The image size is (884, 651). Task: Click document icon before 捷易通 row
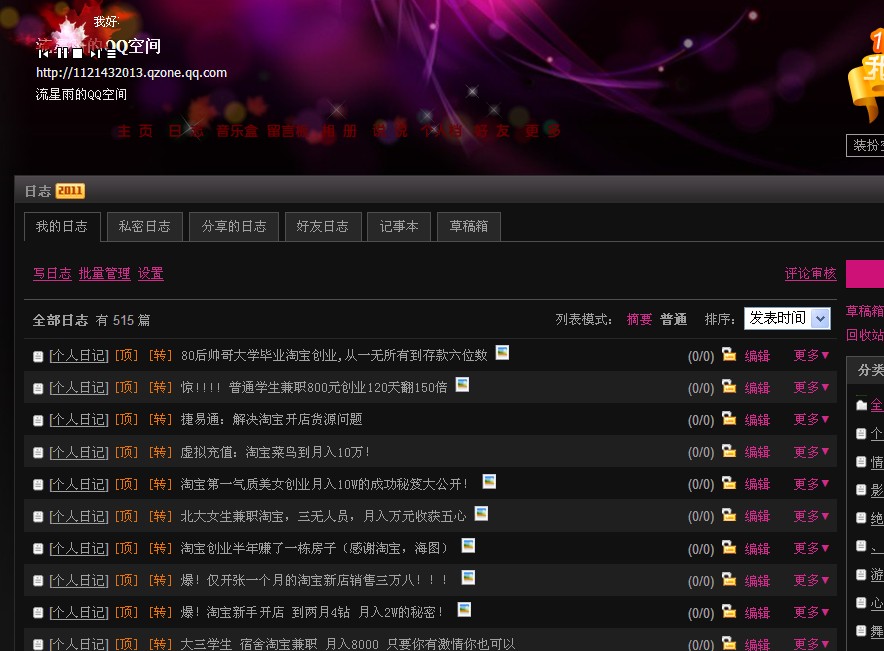click(38, 420)
